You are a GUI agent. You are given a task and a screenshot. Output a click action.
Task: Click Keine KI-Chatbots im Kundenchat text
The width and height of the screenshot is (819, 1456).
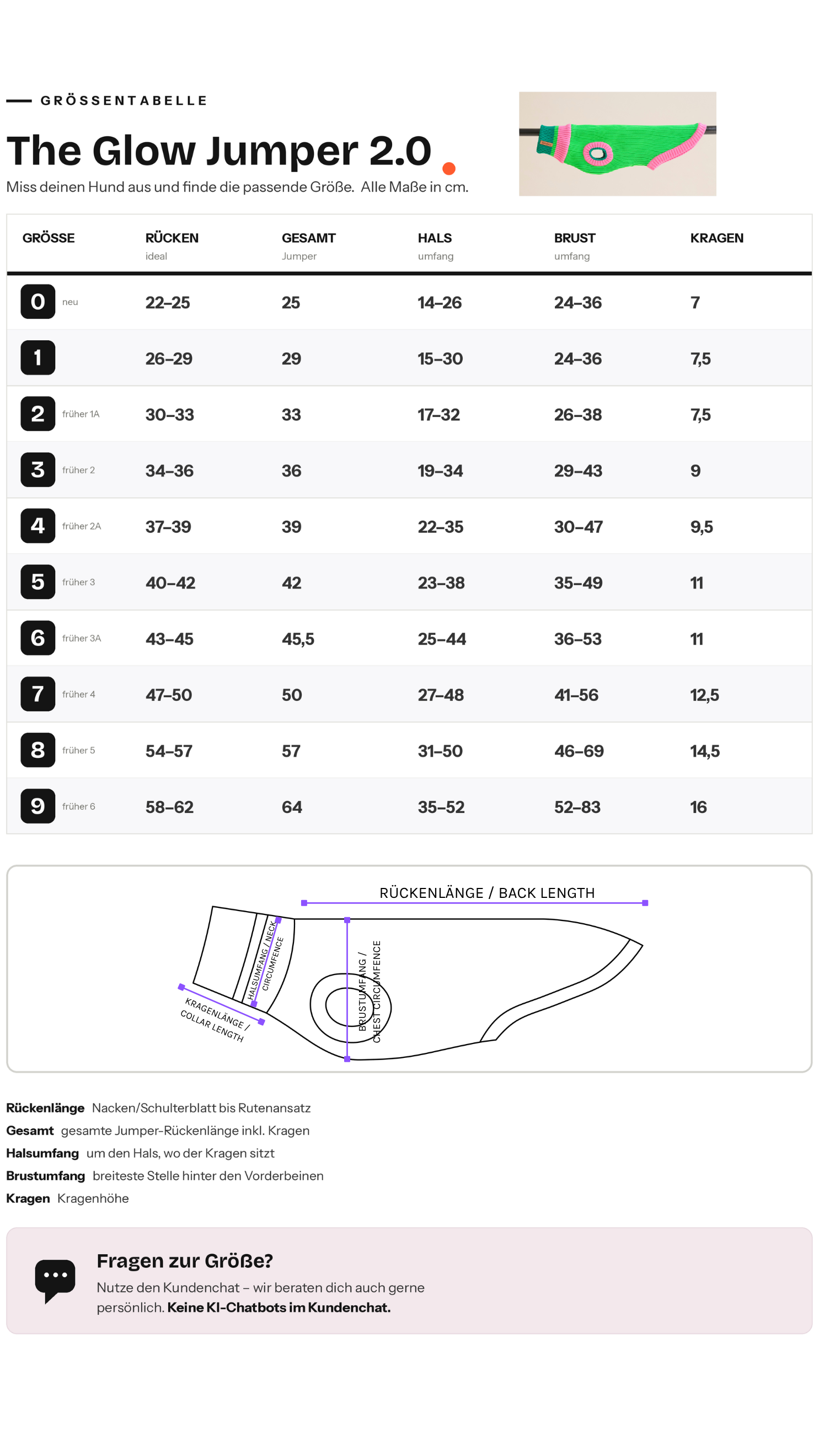coord(279,1307)
